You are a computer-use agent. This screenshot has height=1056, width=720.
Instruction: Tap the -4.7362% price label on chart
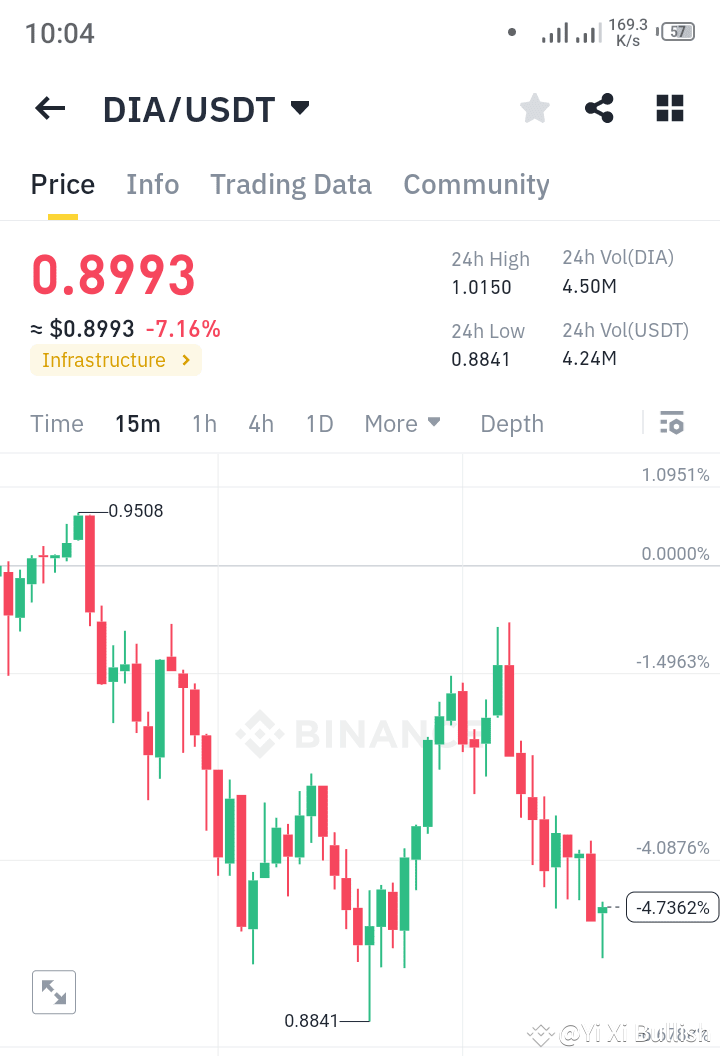coord(672,907)
